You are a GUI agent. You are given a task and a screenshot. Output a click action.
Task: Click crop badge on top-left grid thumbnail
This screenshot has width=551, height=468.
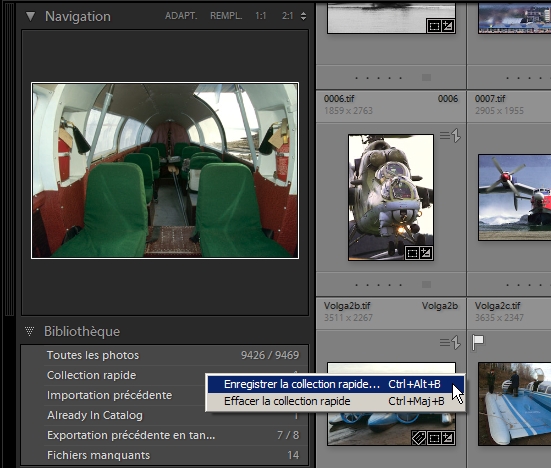(434, 26)
